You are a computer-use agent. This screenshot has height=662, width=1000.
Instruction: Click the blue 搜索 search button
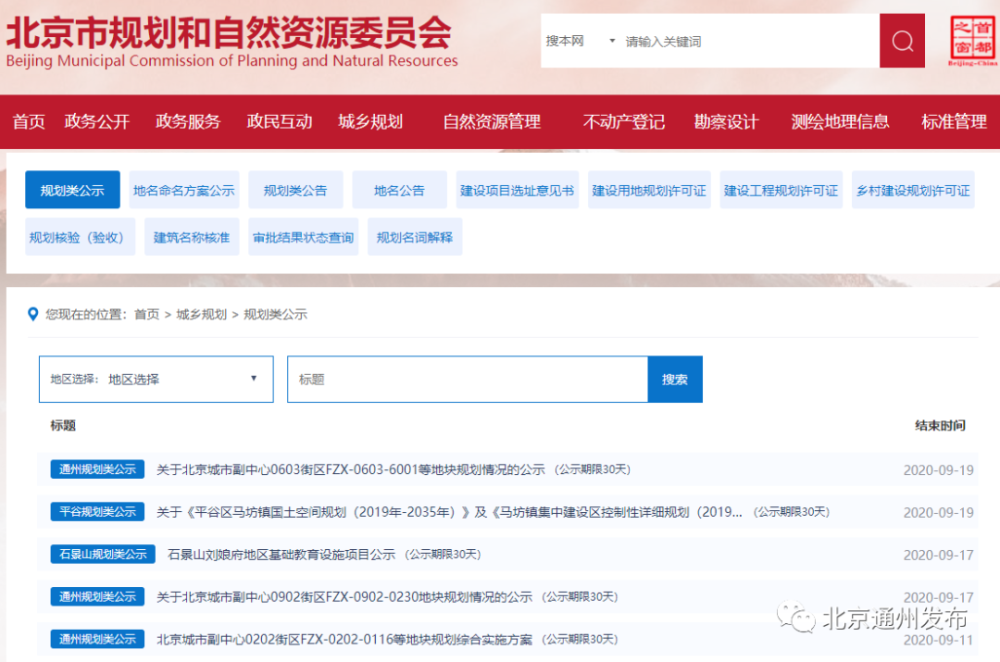(x=675, y=379)
